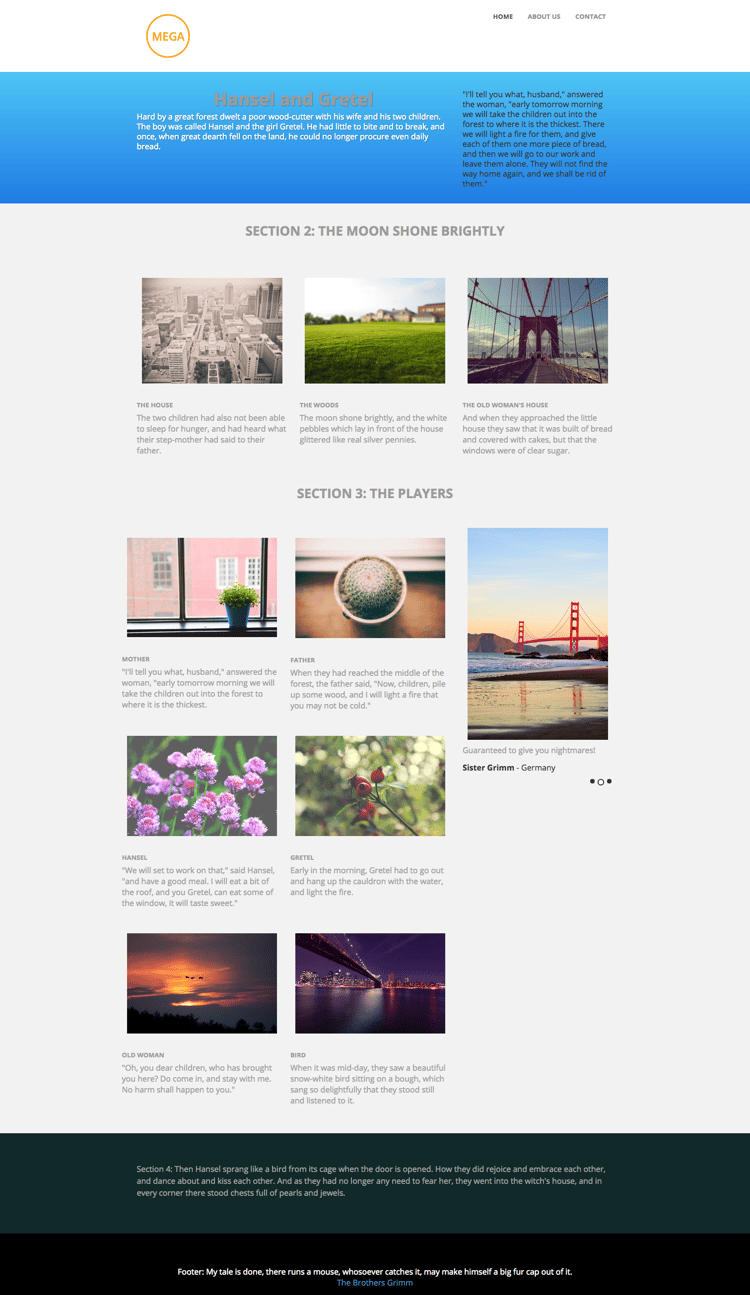Click the Golden Gate Bridge testimonial image
The width and height of the screenshot is (750, 1295).
[538, 634]
